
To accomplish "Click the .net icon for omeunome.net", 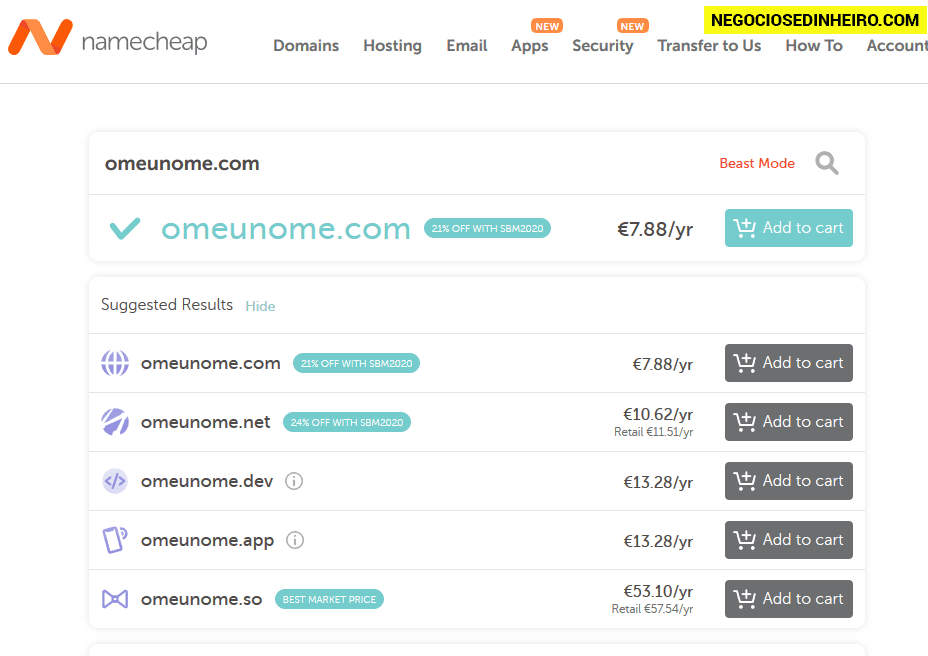I will coord(115,422).
